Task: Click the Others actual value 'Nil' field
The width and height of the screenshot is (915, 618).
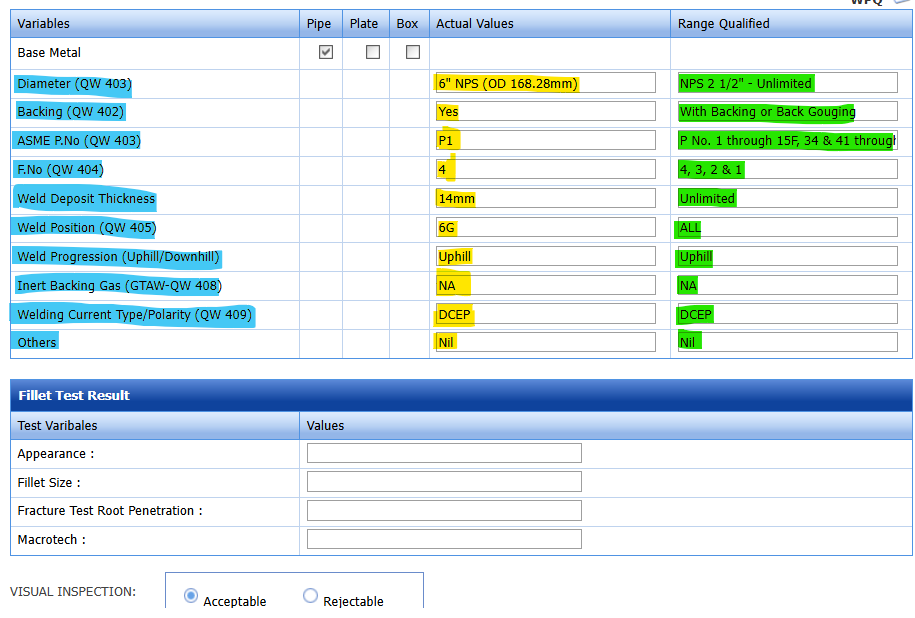Action: 545,342
